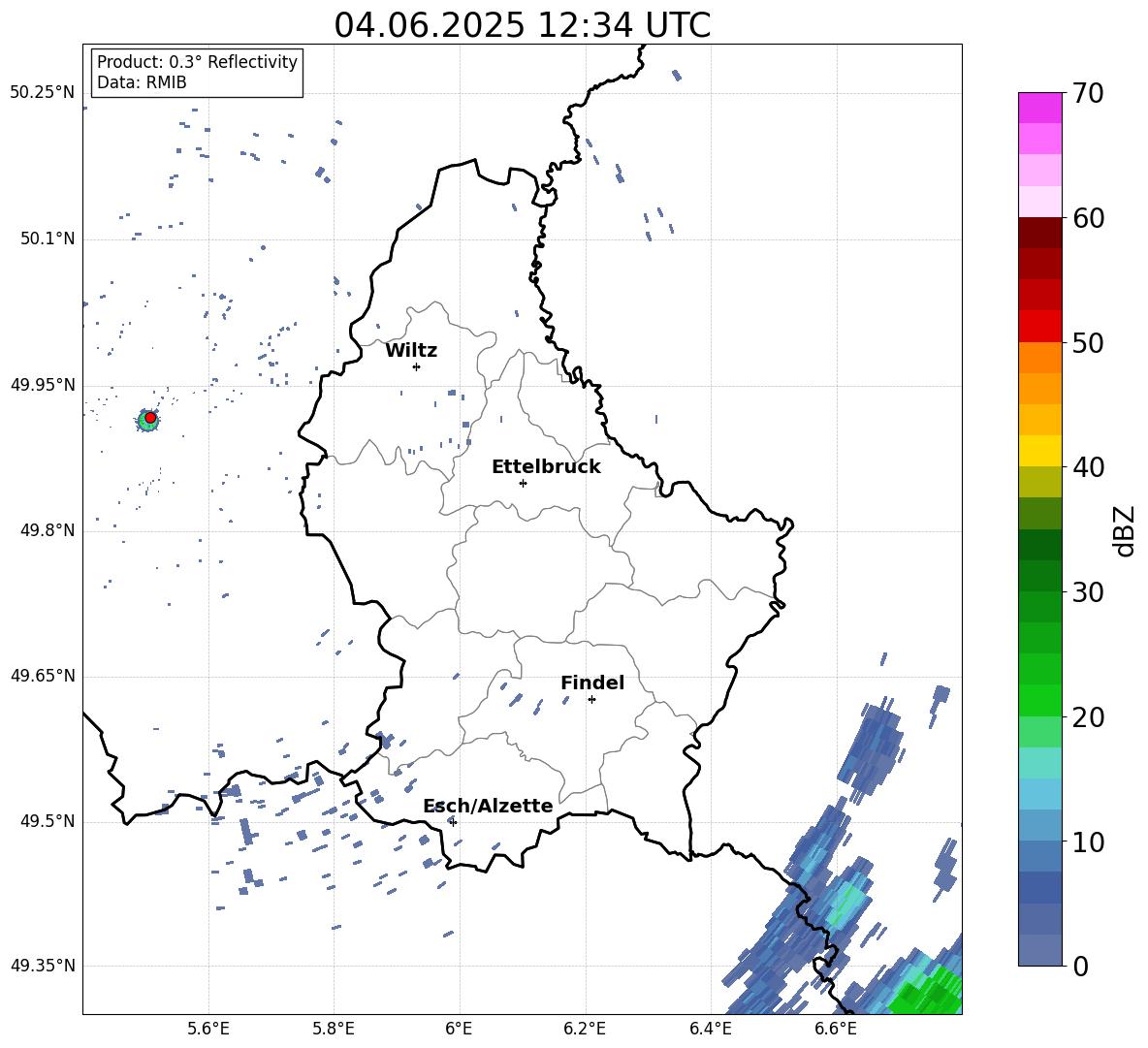This screenshot has width=1148, height=1048.
Task: Click the 0 tick on the colorbar
Action: (1080, 966)
